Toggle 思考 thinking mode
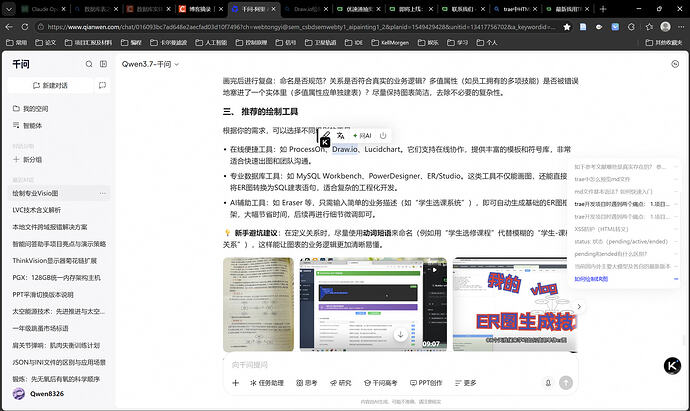 [307, 383]
